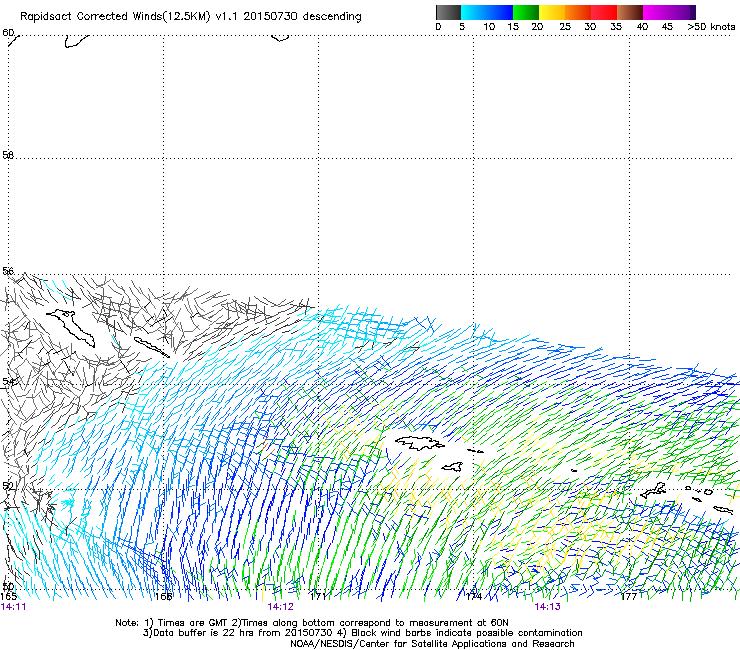Viewport: 740px width, 650px height.
Task: Click the longitude label 171
Action: [x=319, y=597]
